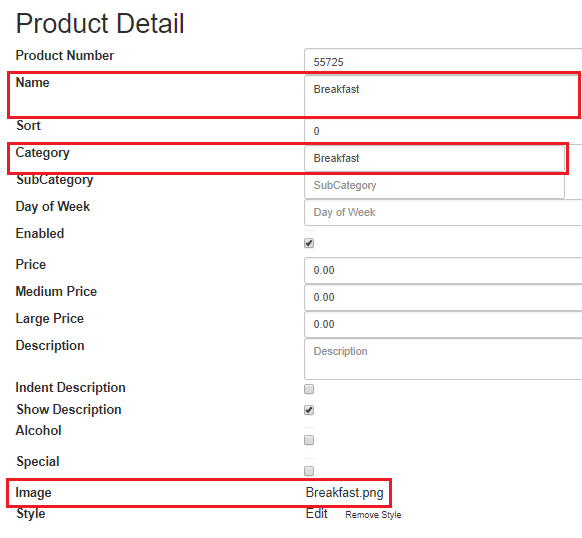Screen dimensions: 582x538
Task: Click the Product Detail heading
Action: (100, 23)
